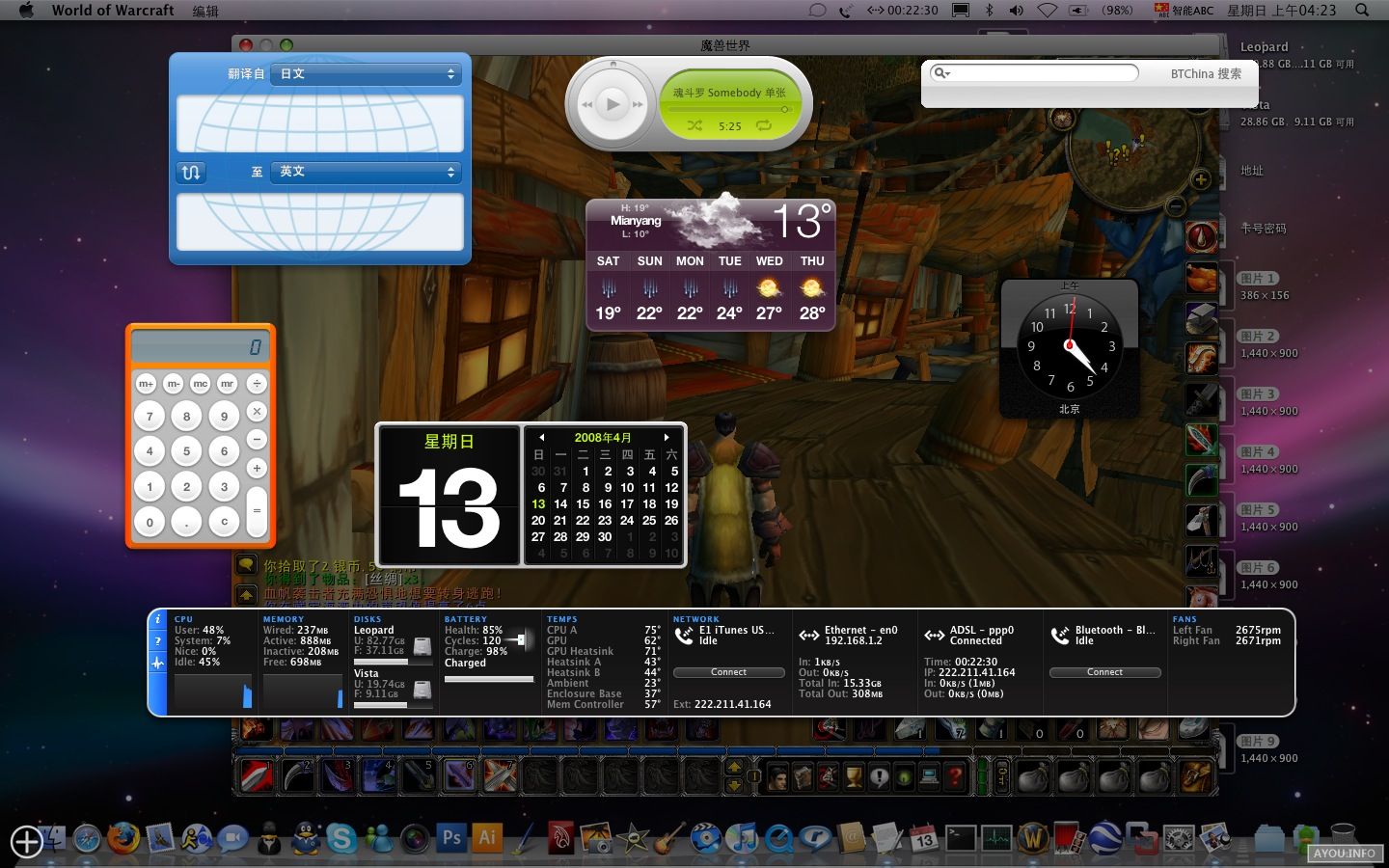Click Connect under E1 iTunes US modem
This screenshot has height=868, width=1389.
click(x=729, y=672)
